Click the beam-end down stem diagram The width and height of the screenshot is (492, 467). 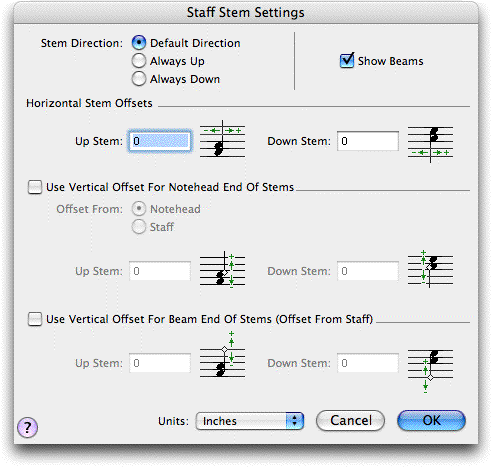point(430,371)
